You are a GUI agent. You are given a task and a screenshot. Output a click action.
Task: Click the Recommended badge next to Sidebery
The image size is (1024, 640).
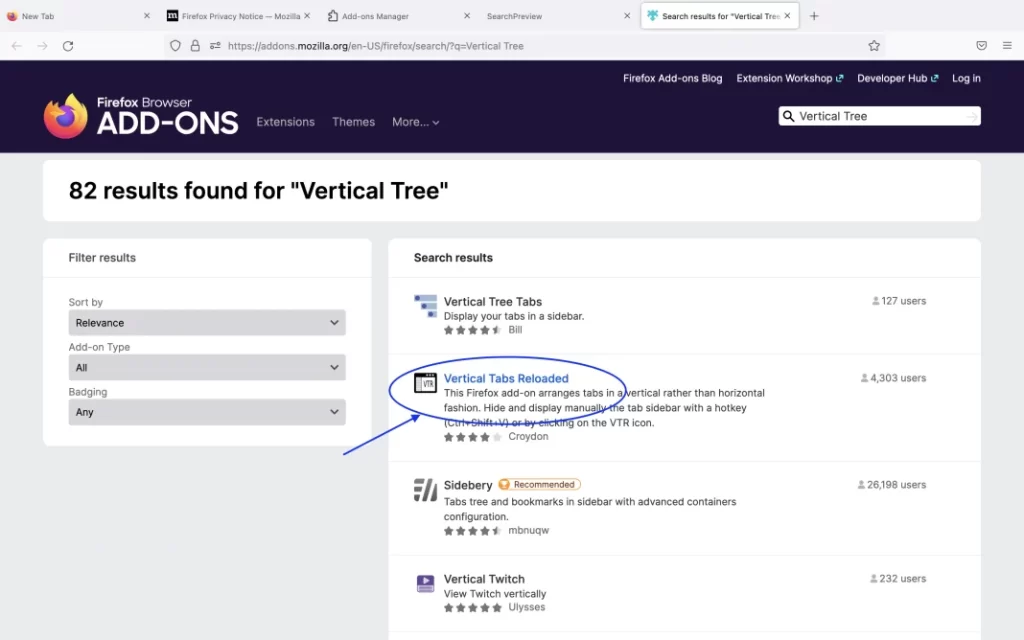(x=539, y=485)
